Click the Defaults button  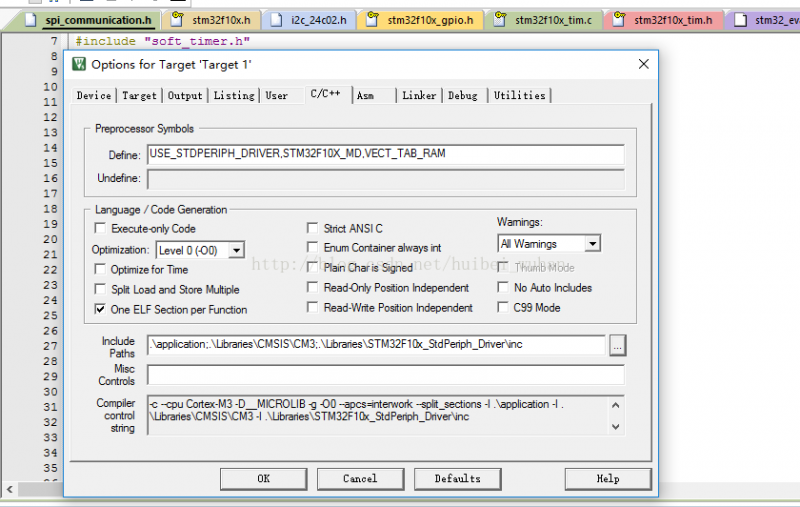(457, 479)
